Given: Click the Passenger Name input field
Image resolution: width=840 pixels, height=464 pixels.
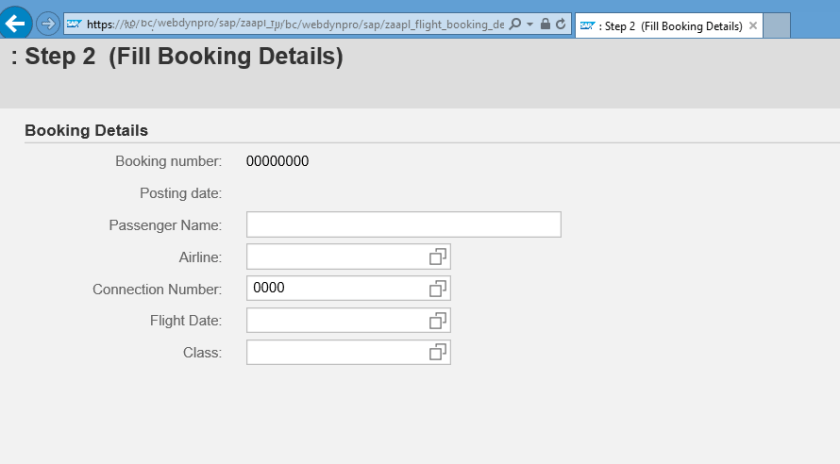Looking at the screenshot, I should (403, 225).
